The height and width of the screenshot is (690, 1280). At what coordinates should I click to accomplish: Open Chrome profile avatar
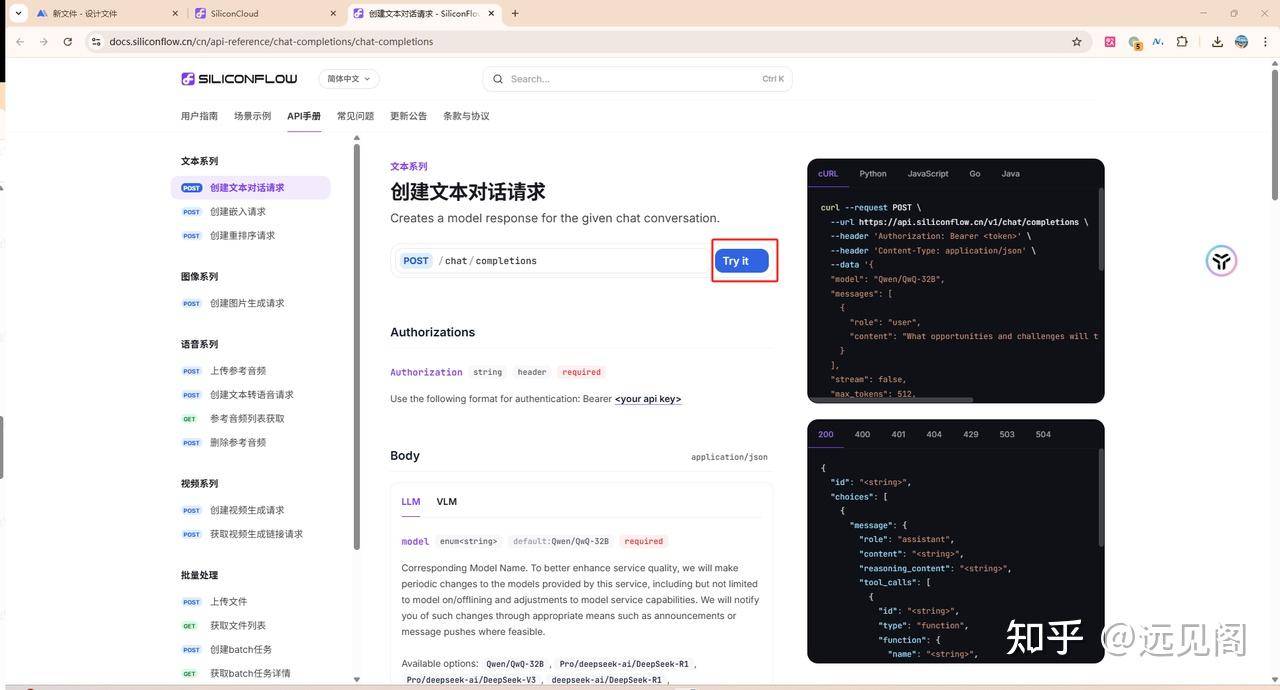1241,42
